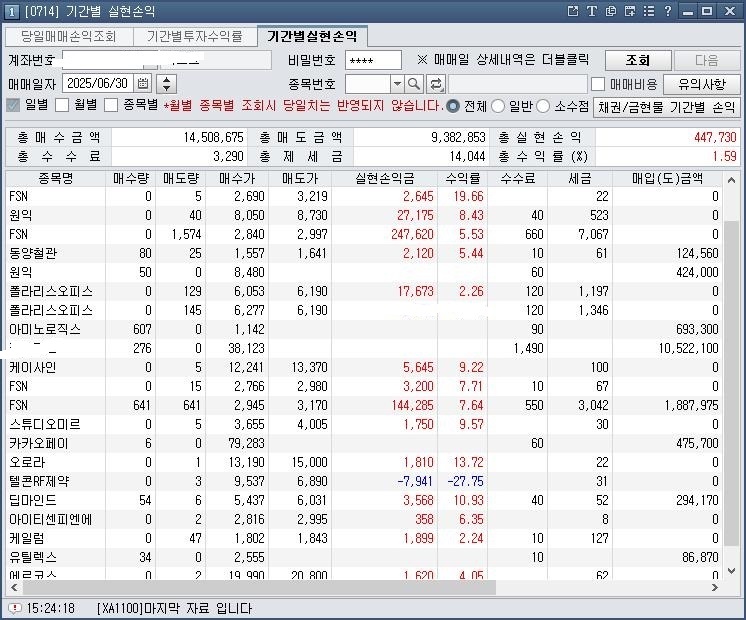746x620 pixels.
Task: Click the 매입(도)금액 column header
Action: coord(667,178)
